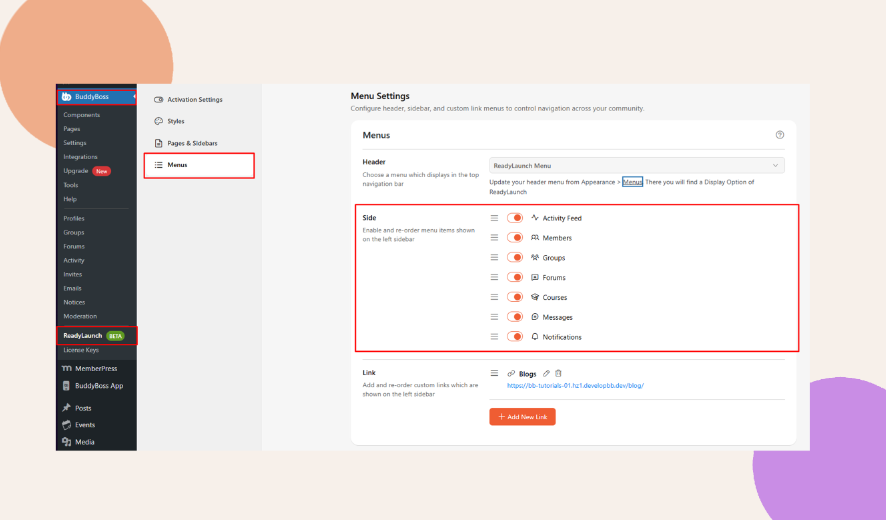
Task: Open the Activation Settings tab
Action: click(x=194, y=100)
